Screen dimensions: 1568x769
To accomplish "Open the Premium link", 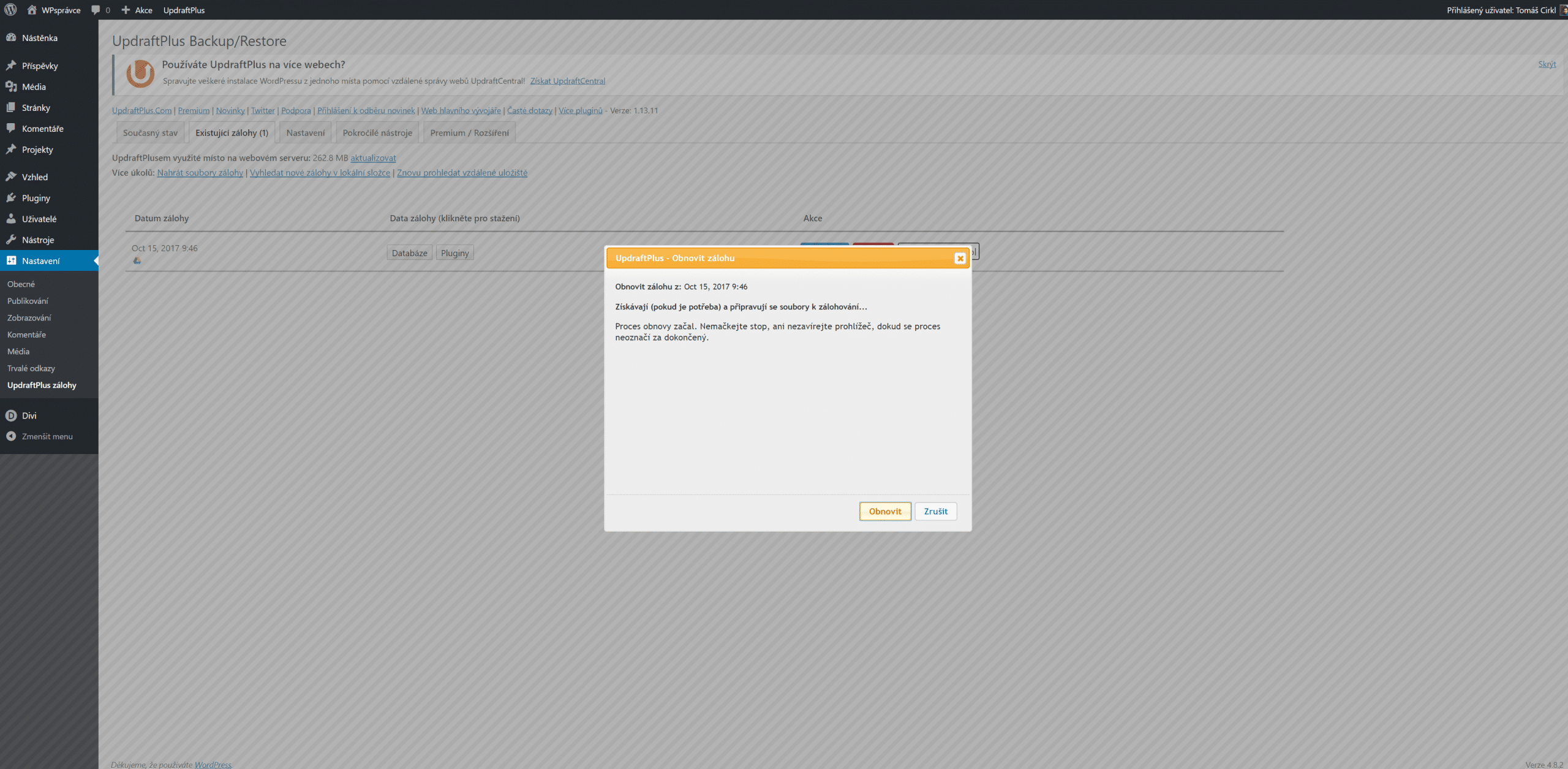I will (194, 110).
